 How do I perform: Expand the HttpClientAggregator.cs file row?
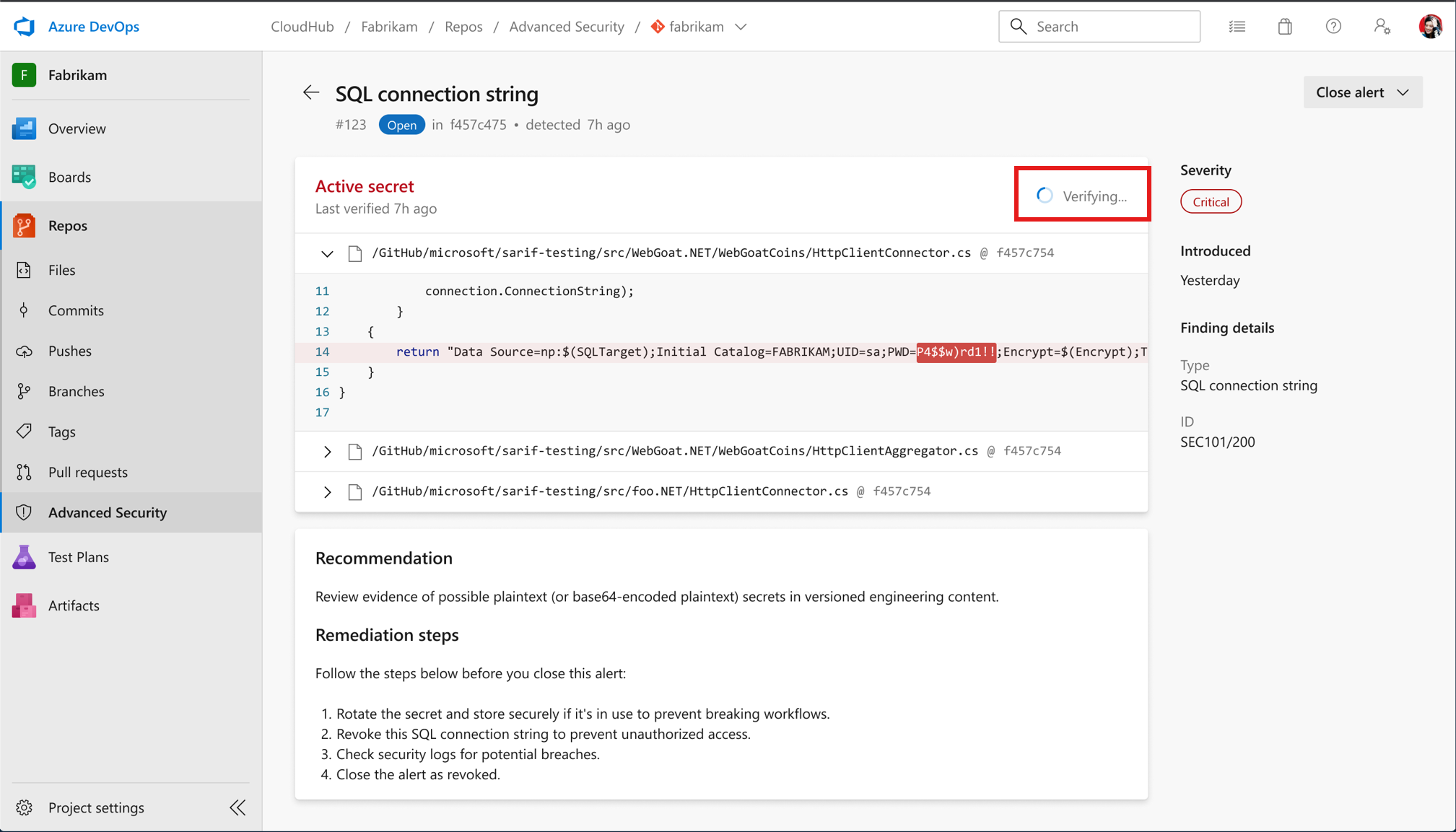point(327,452)
